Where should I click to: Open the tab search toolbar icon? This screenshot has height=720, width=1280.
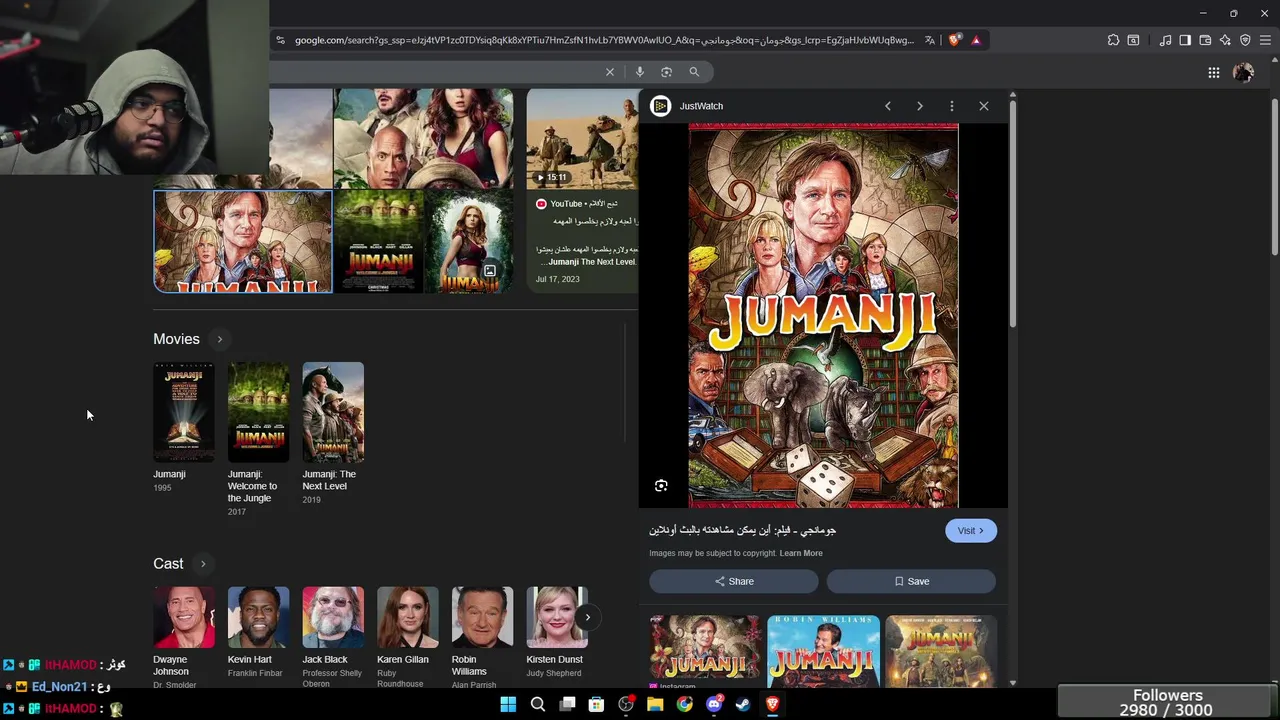pos(1133,40)
